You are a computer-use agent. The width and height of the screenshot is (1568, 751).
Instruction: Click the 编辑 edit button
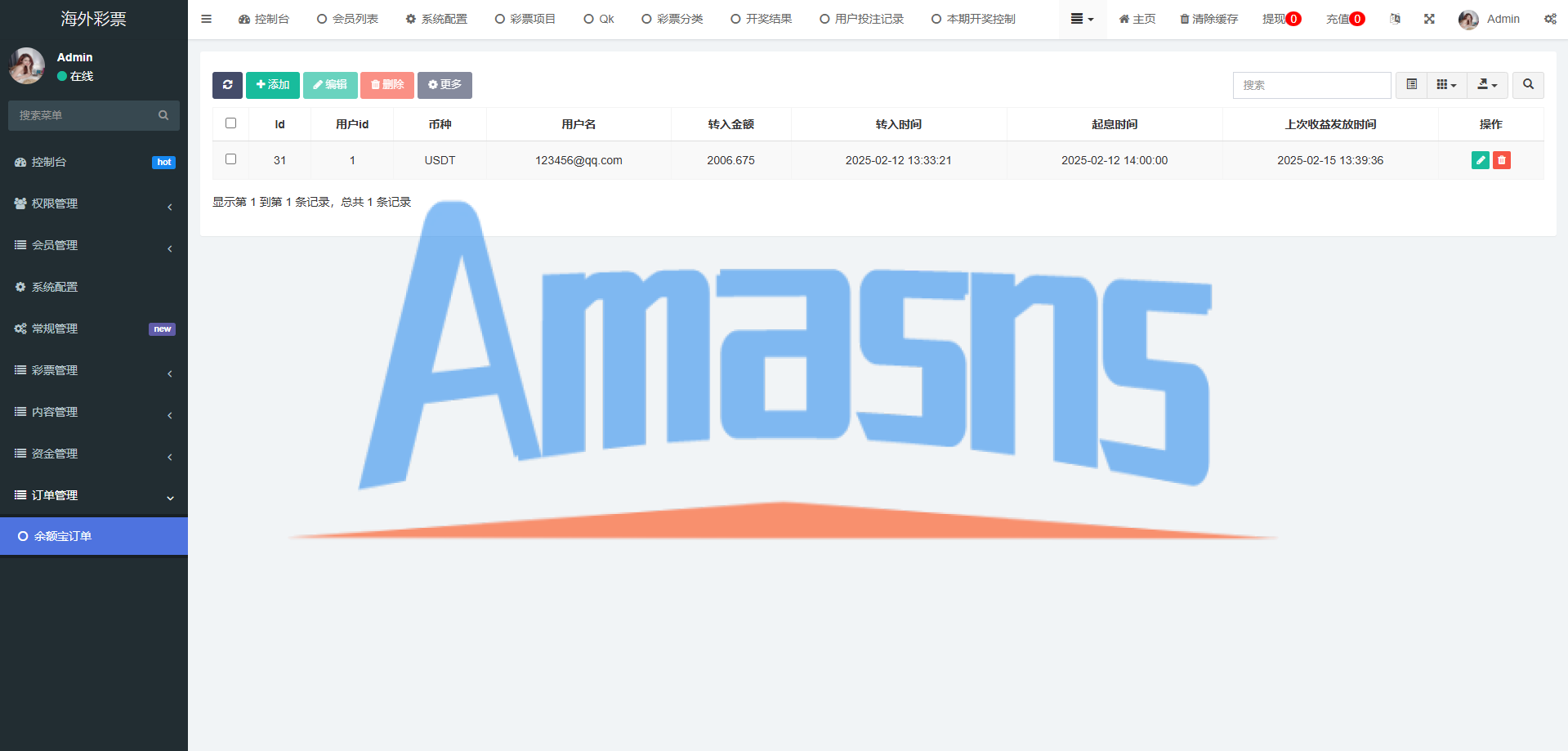tap(330, 85)
